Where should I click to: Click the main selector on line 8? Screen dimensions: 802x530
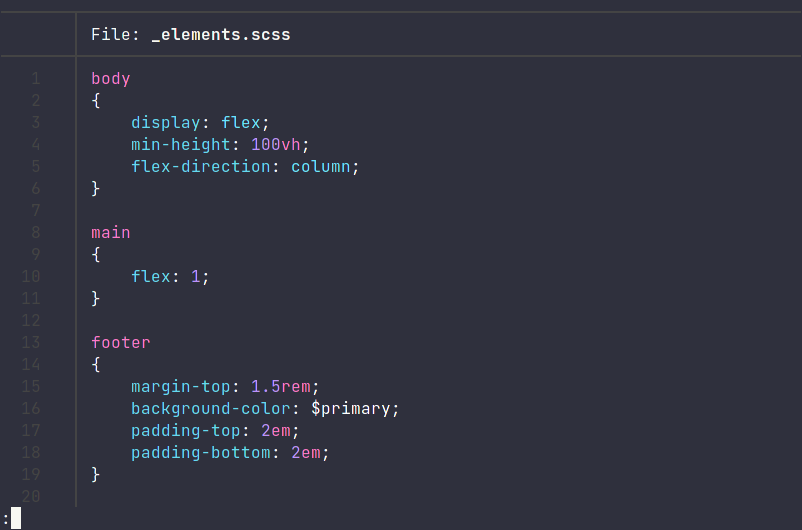110,233
